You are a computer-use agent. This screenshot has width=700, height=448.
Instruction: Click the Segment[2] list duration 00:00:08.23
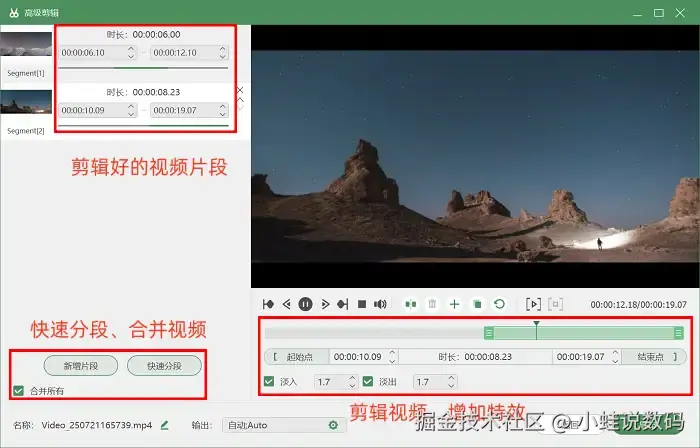(156, 92)
